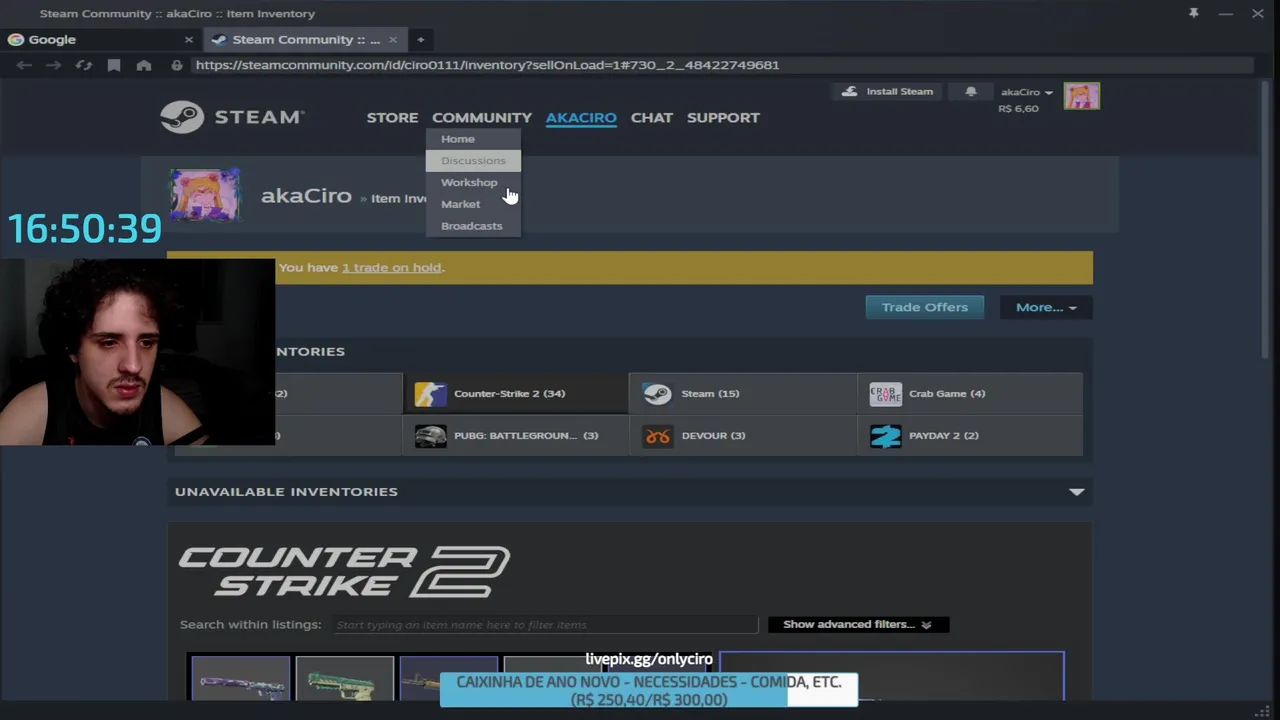The image size is (1280, 720).
Task: Open the '1 trade on hold' link
Action: 391,268
